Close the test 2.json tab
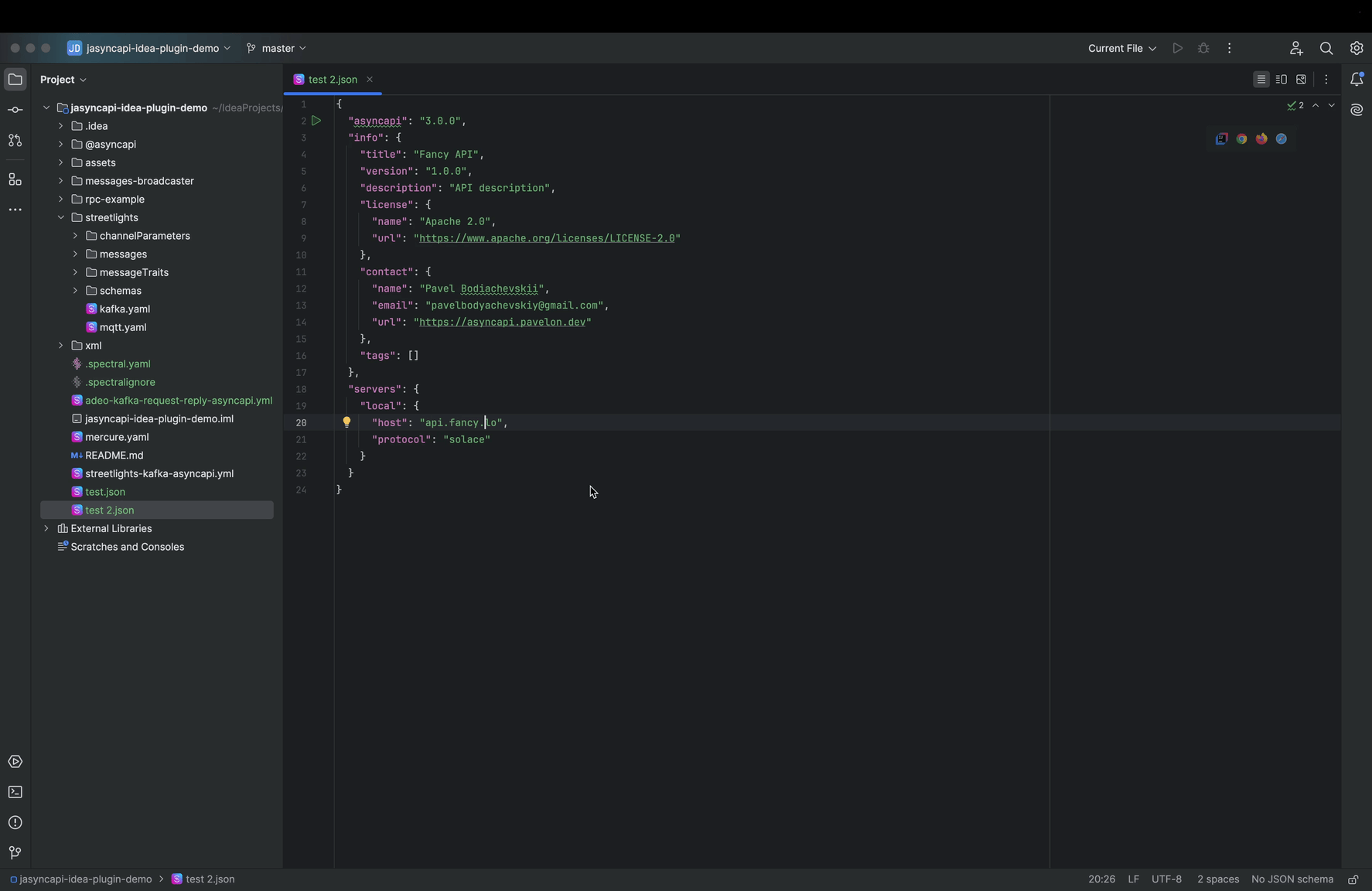The height and width of the screenshot is (891, 1372). 370,80
